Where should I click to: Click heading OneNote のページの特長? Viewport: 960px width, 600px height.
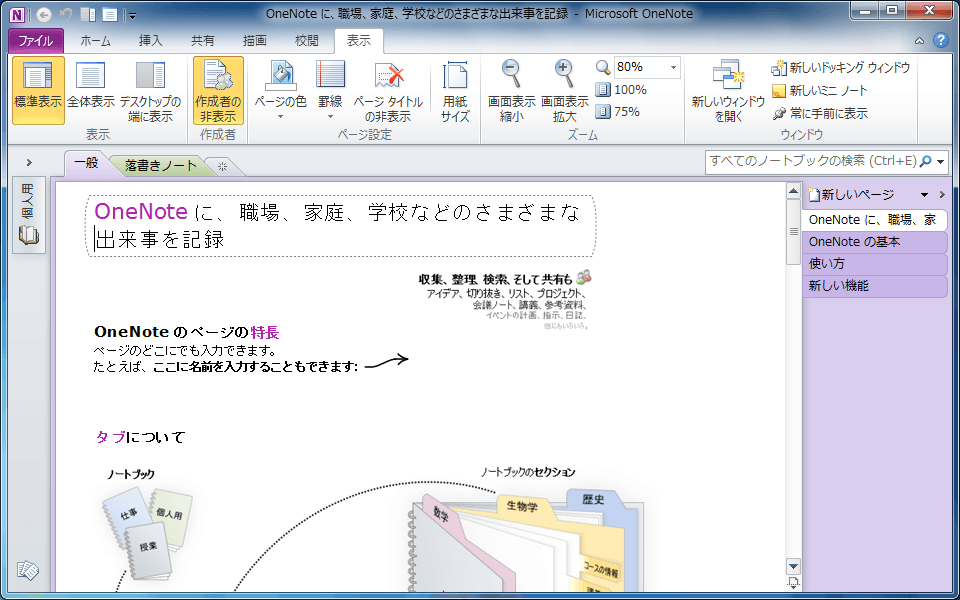pos(187,332)
